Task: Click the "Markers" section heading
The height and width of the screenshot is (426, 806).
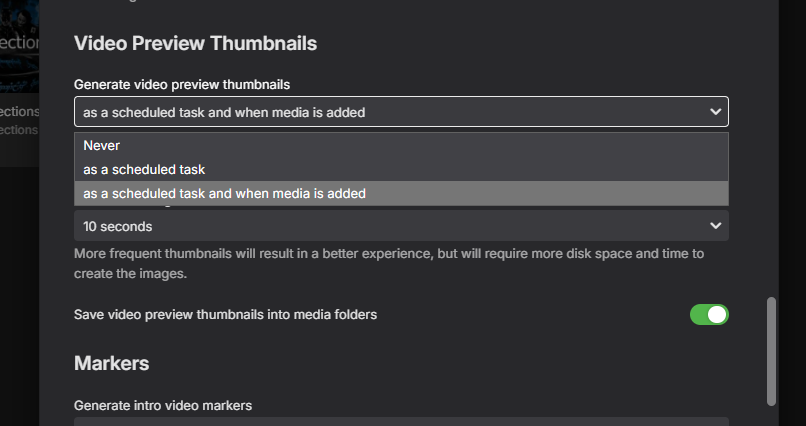Action: point(111,362)
